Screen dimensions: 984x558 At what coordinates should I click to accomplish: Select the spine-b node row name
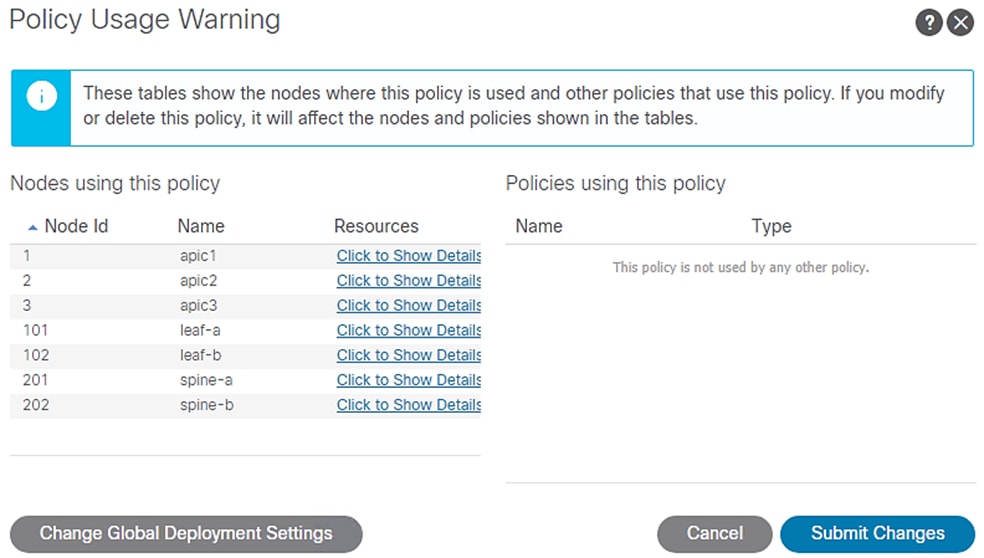[x=207, y=405]
